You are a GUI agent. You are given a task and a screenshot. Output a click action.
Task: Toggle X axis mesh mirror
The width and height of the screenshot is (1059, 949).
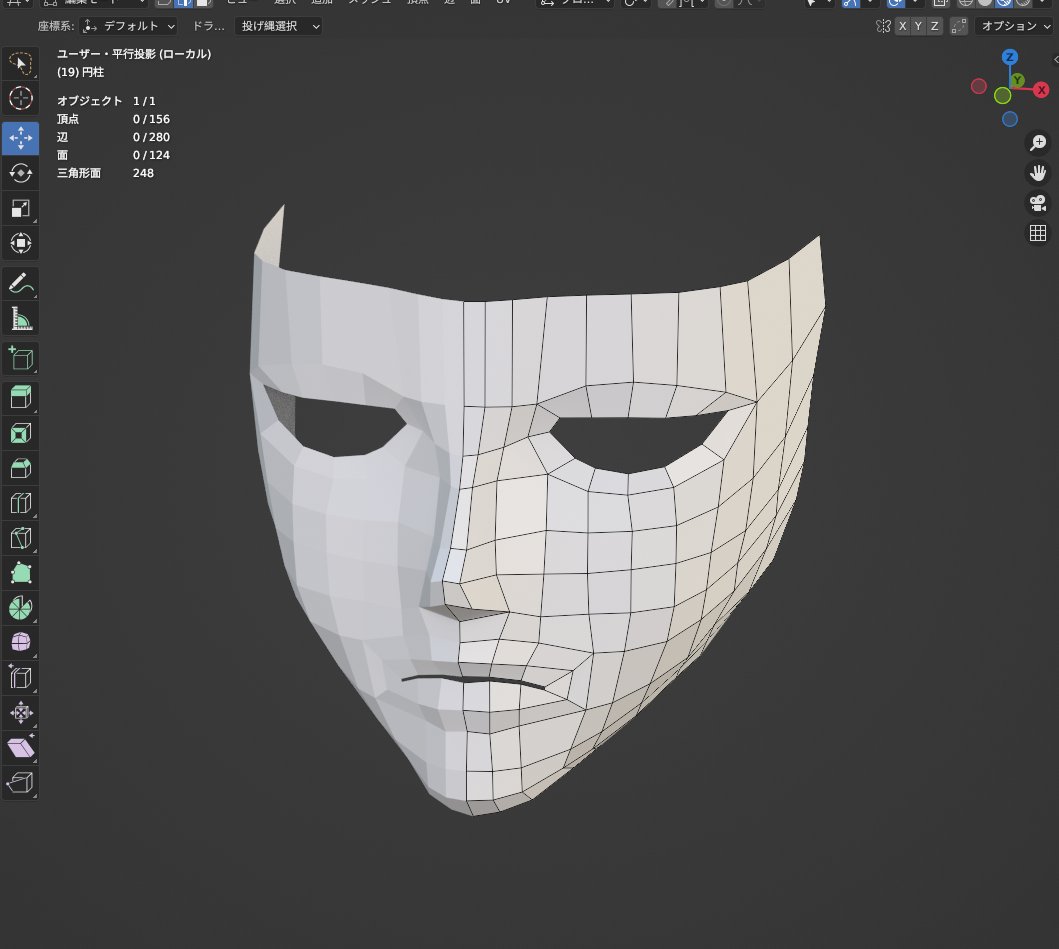click(x=902, y=26)
